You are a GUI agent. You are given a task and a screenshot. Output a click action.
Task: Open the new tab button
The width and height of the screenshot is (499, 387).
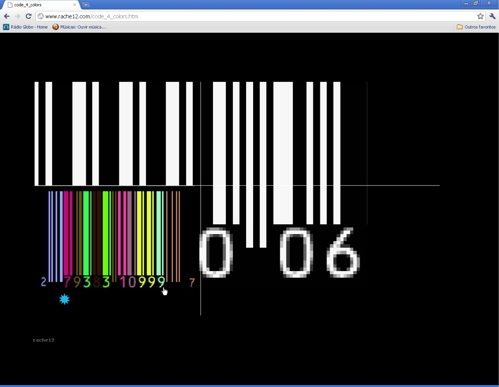[86, 5]
